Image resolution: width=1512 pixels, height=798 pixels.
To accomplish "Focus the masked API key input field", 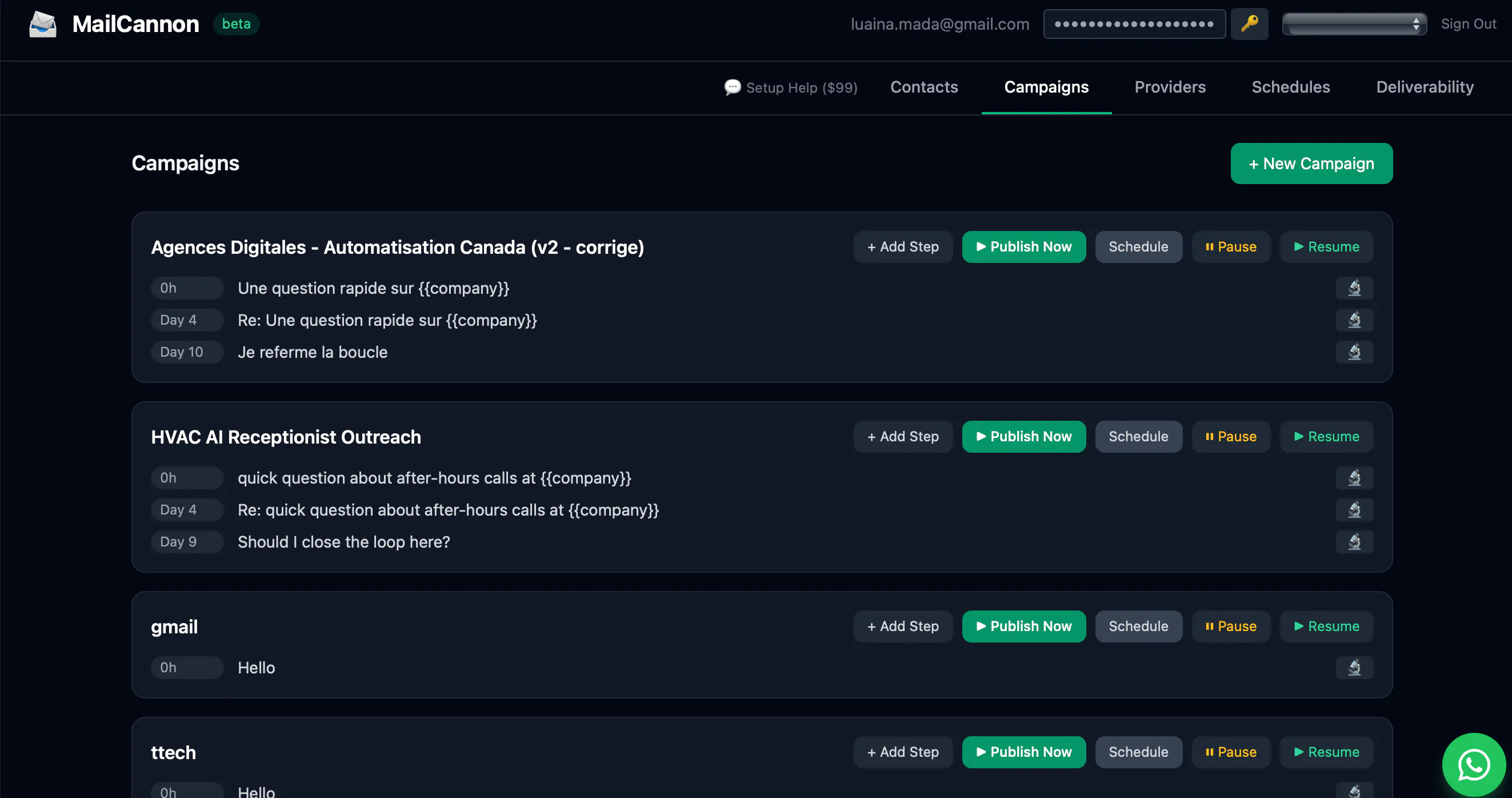I will [x=1134, y=24].
